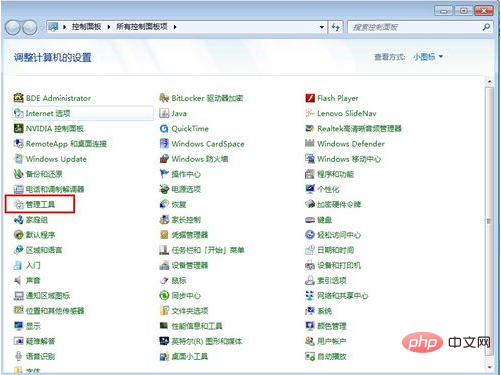
Task: Open the 凭据管理器 link
Action: click(190, 235)
